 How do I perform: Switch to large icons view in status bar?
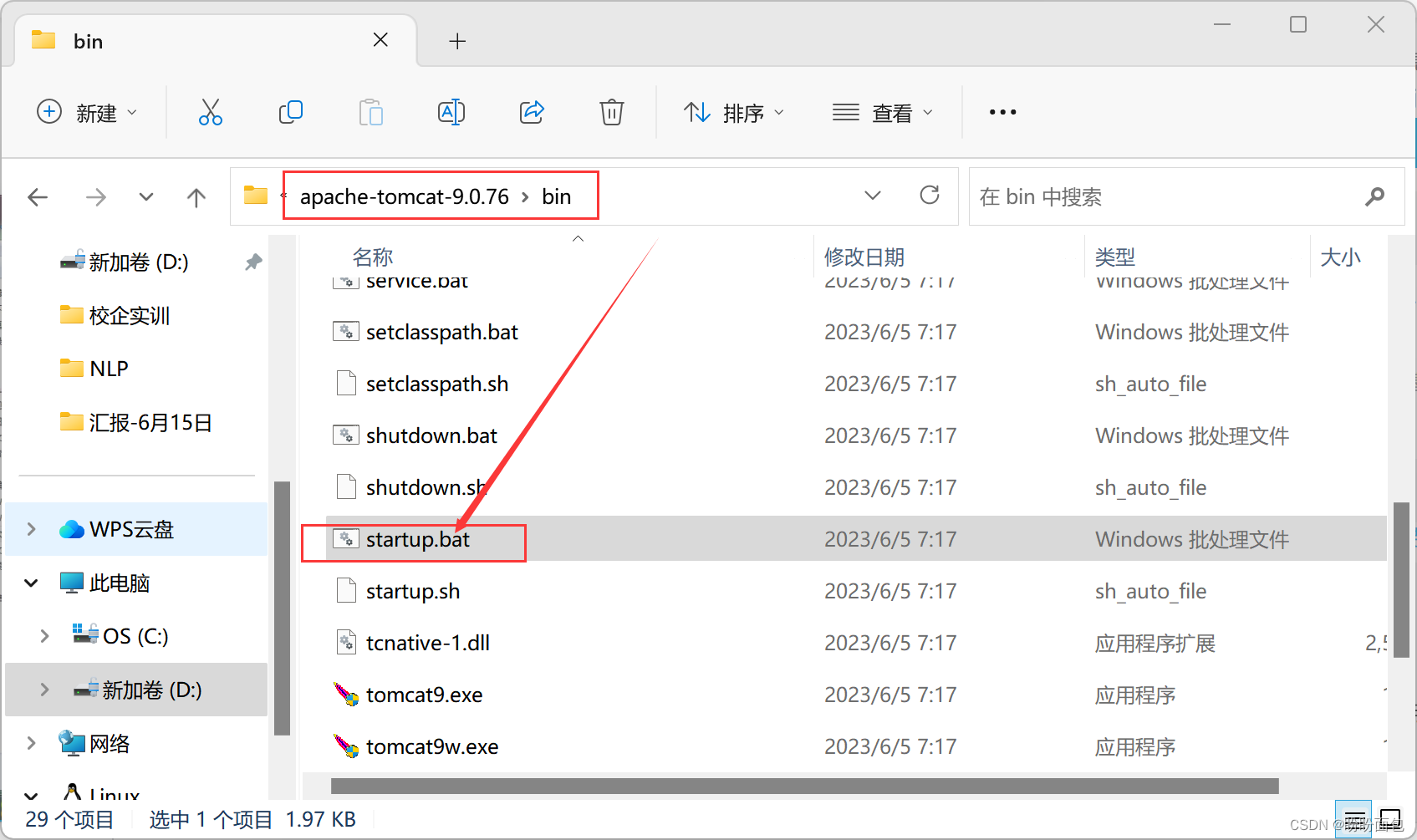(x=1389, y=820)
